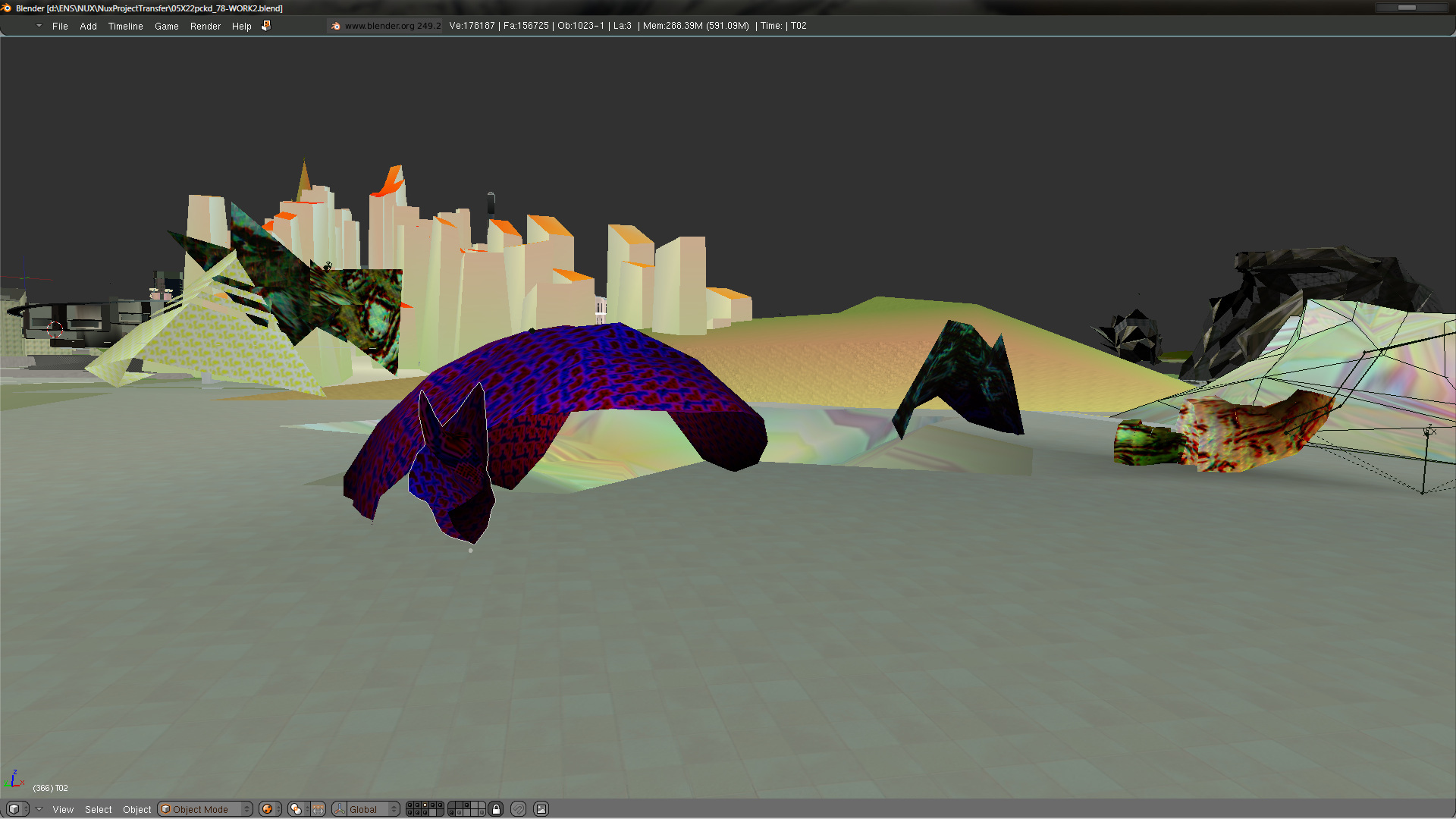Click the Fa:156725 face count
This screenshot has height=819, width=1456.
526,26
